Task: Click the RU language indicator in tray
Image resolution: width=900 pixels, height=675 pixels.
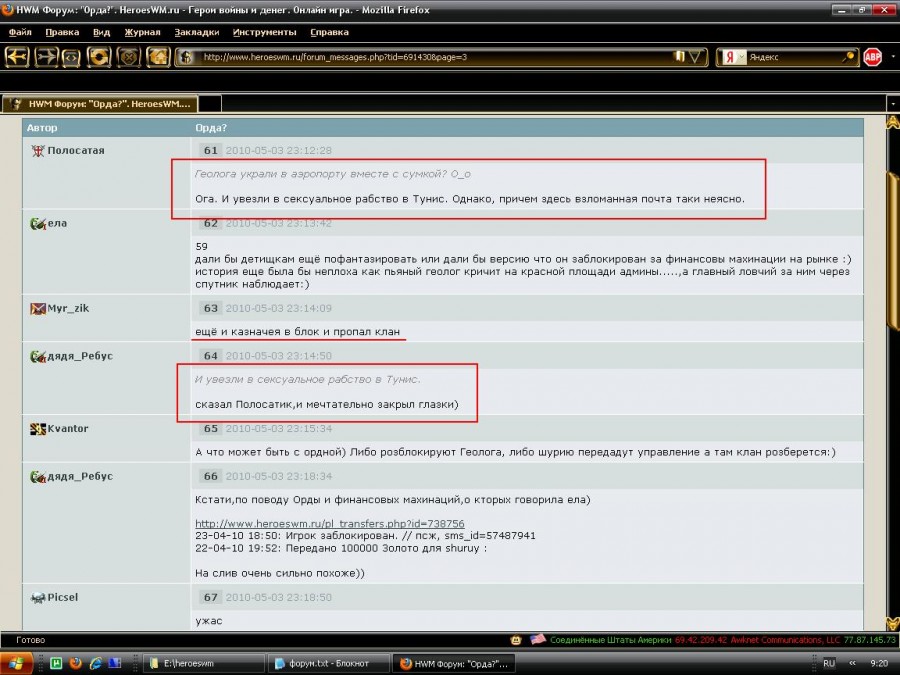Action: coord(829,663)
